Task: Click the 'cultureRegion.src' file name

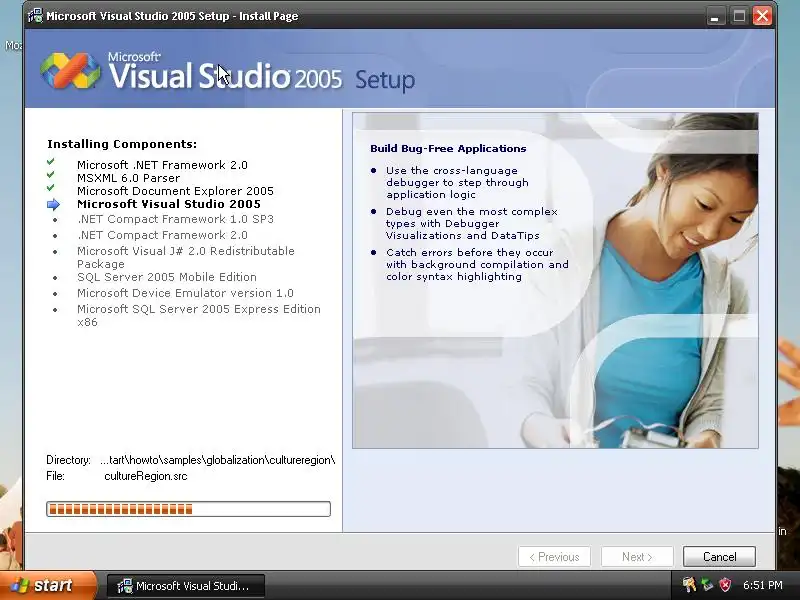Action: pyautogui.click(x=146, y=476)
